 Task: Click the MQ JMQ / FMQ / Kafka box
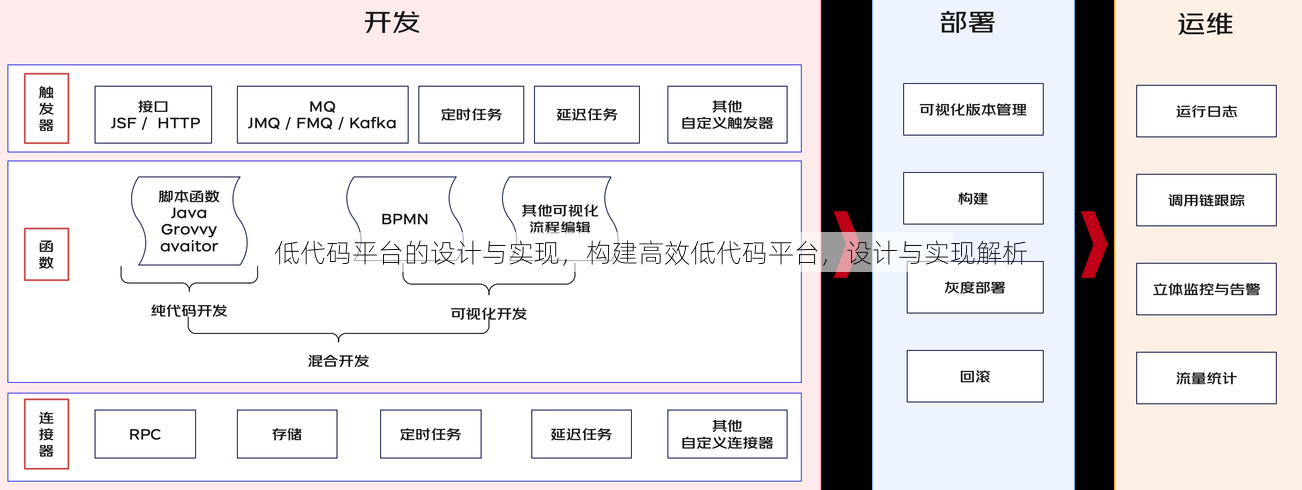(323, 115)
